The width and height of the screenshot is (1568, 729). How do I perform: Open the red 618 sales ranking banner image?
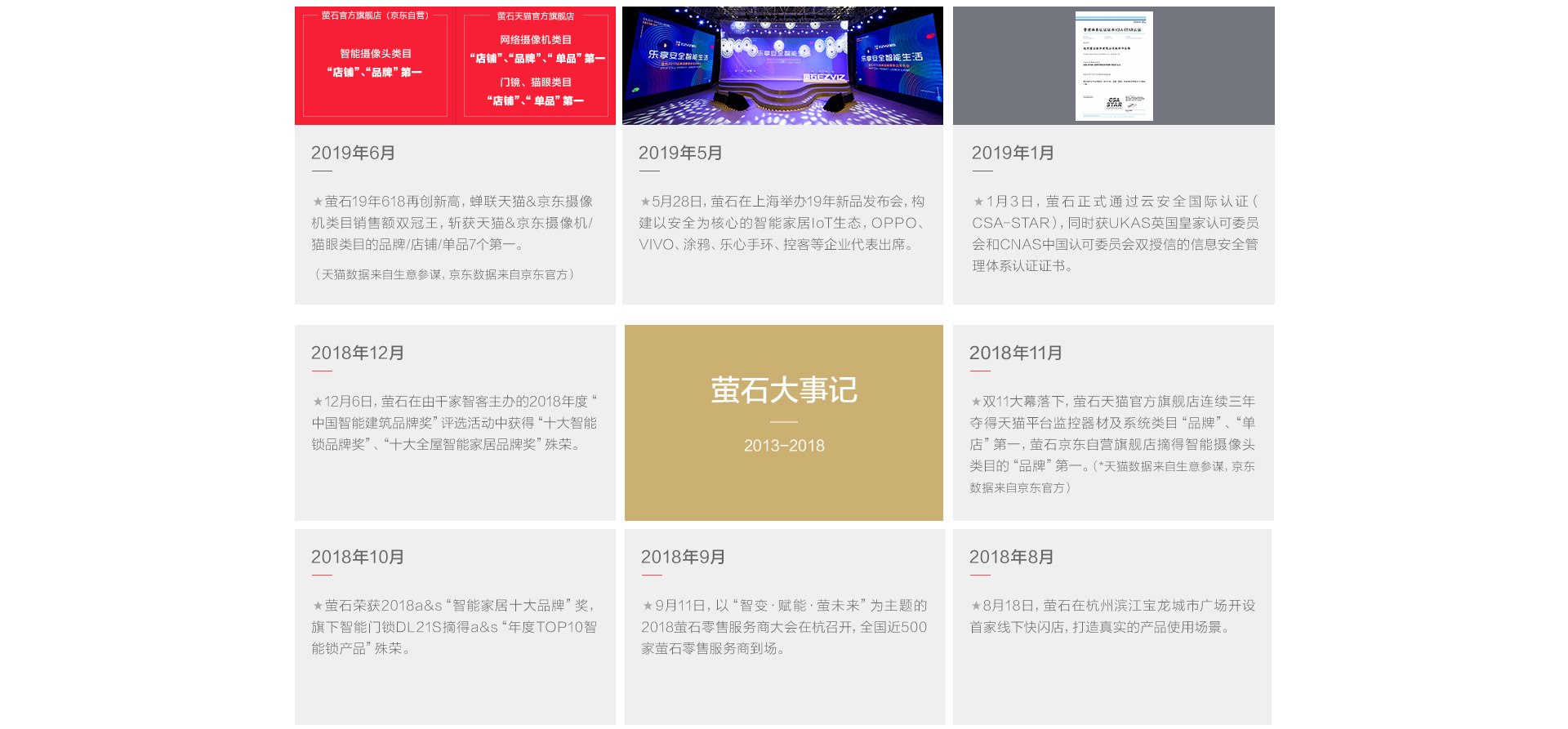point(455,65)
